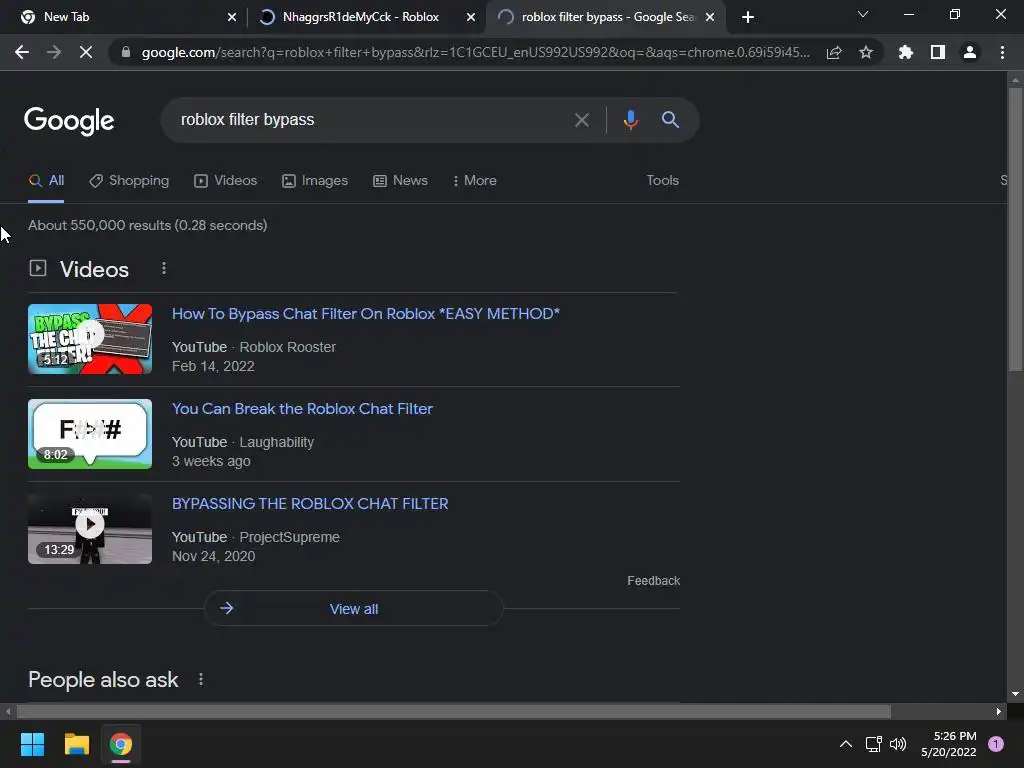Open the search Tools options
Screen dimensions: 1024x768
[x=662, y=181]
